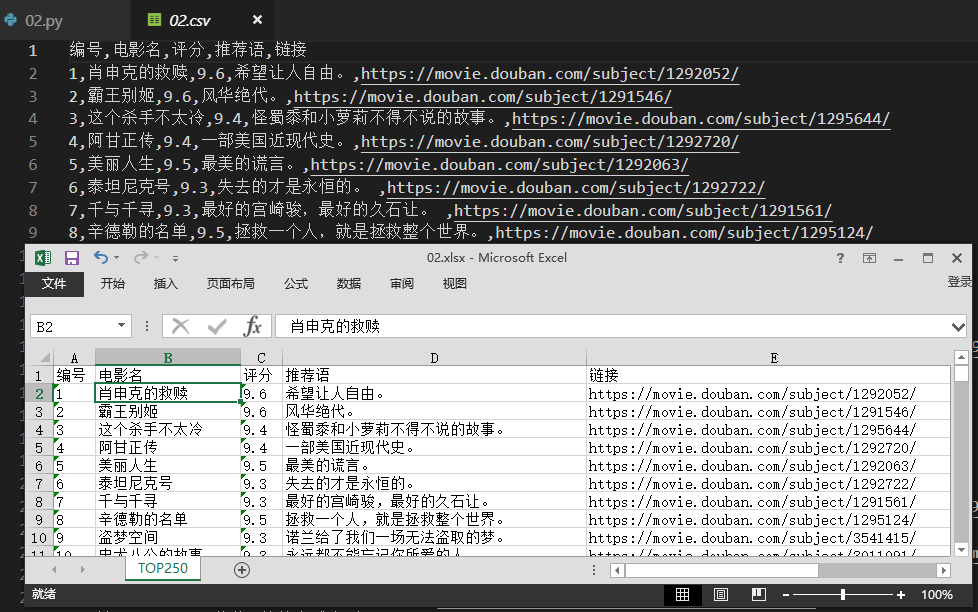Open the TOP250 sheet tab
The width and height of the screenshot is (978, 612).
[163, 568]
